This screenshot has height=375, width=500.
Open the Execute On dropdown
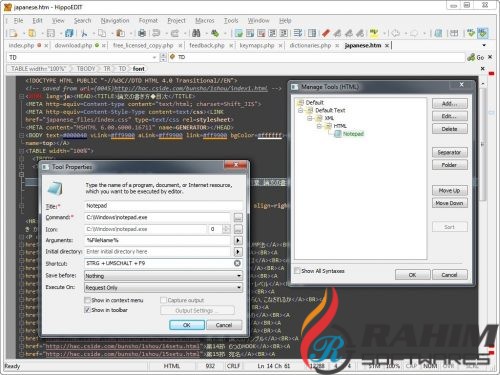pyautogui.click(x=163, y=288)
